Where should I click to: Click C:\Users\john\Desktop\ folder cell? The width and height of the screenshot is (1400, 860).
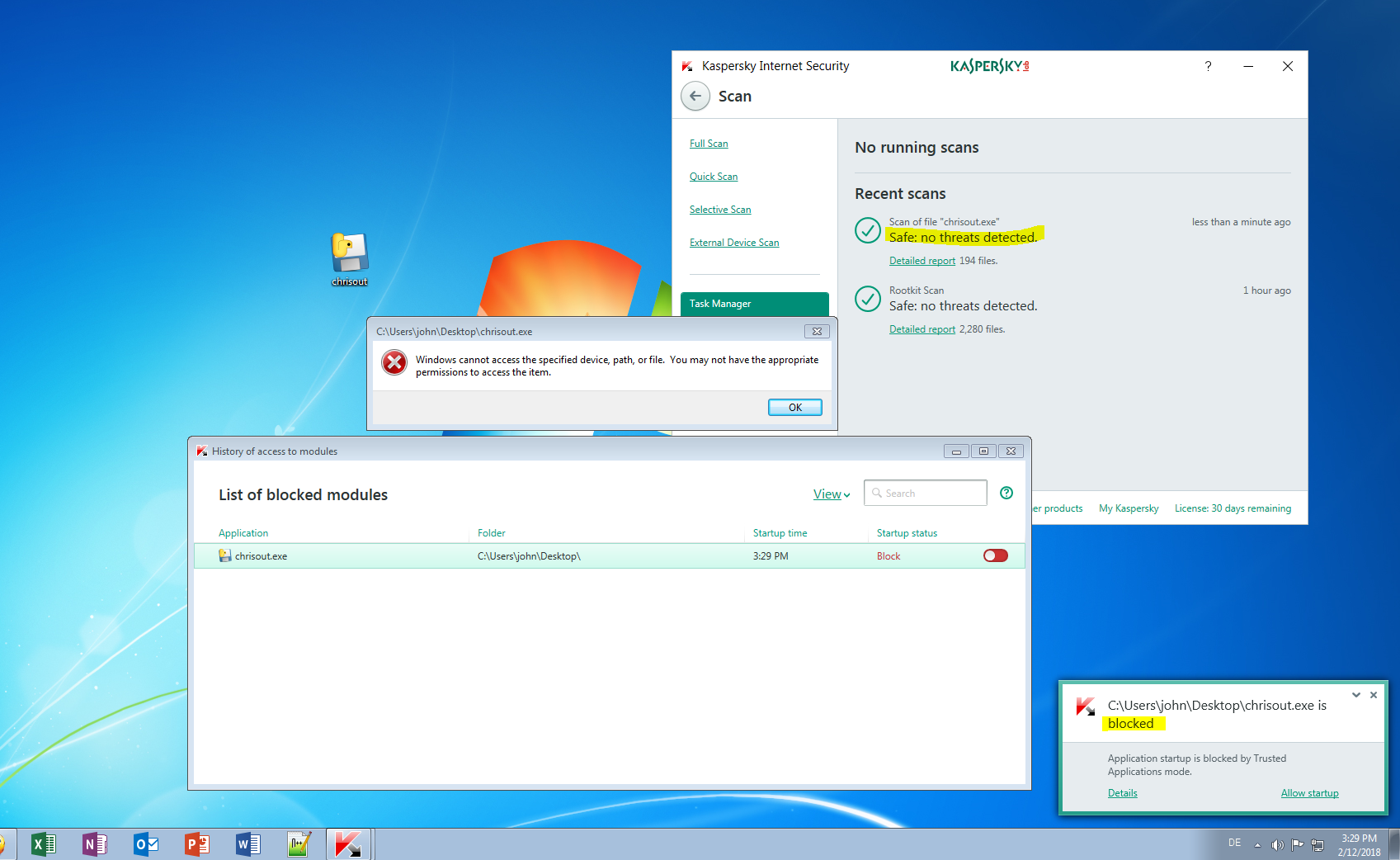pyautogui.click(x=529, y=556)
